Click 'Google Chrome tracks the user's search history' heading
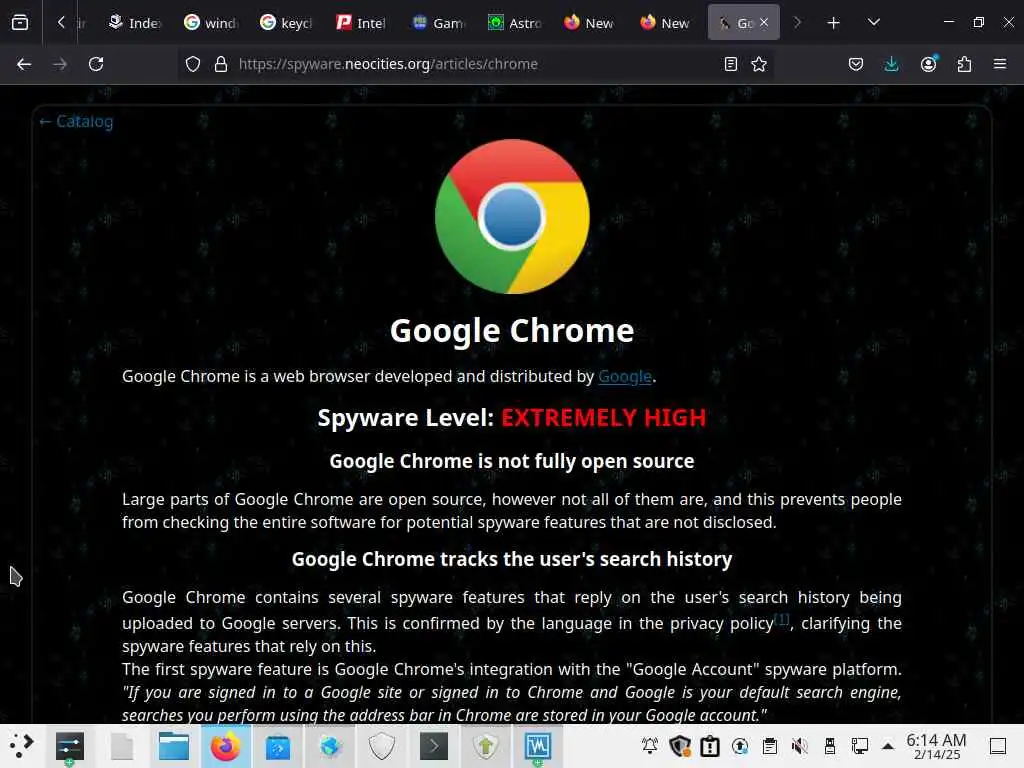1024x768 pixels. (x=512, y=559)
